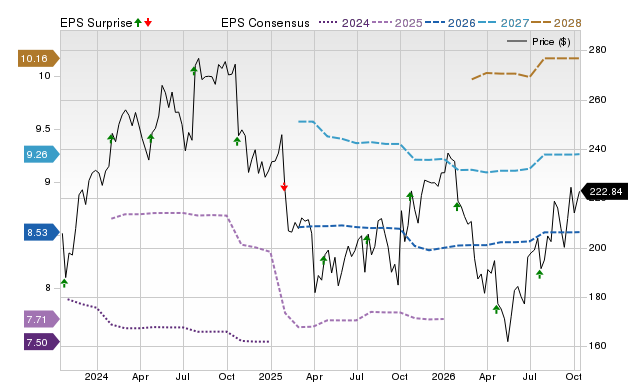Click the 2024 label on the date axis
The height and width of the screenshot is (382, 640).
click(x=96, y=376)
